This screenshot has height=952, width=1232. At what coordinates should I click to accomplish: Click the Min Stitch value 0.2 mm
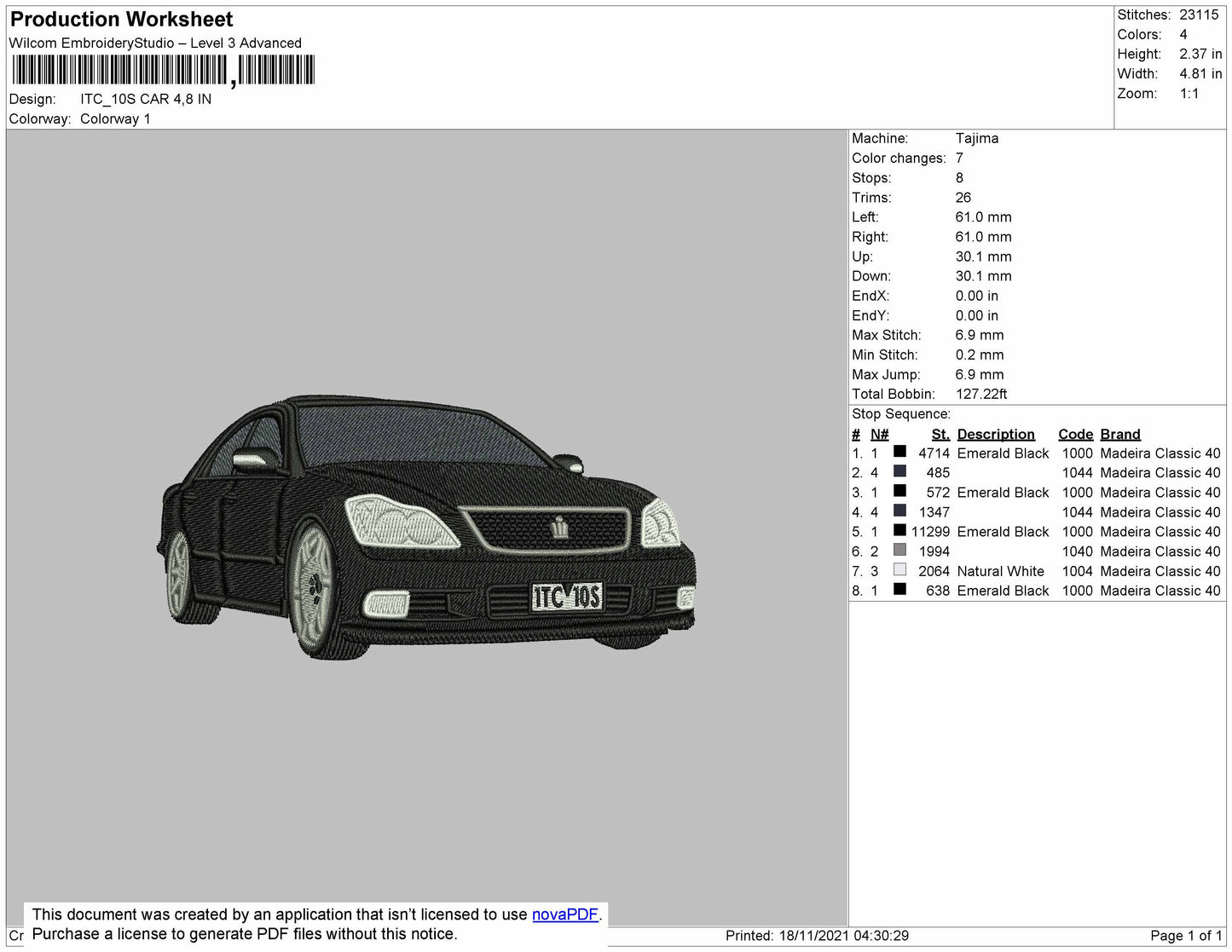click(x=980, y=355)
